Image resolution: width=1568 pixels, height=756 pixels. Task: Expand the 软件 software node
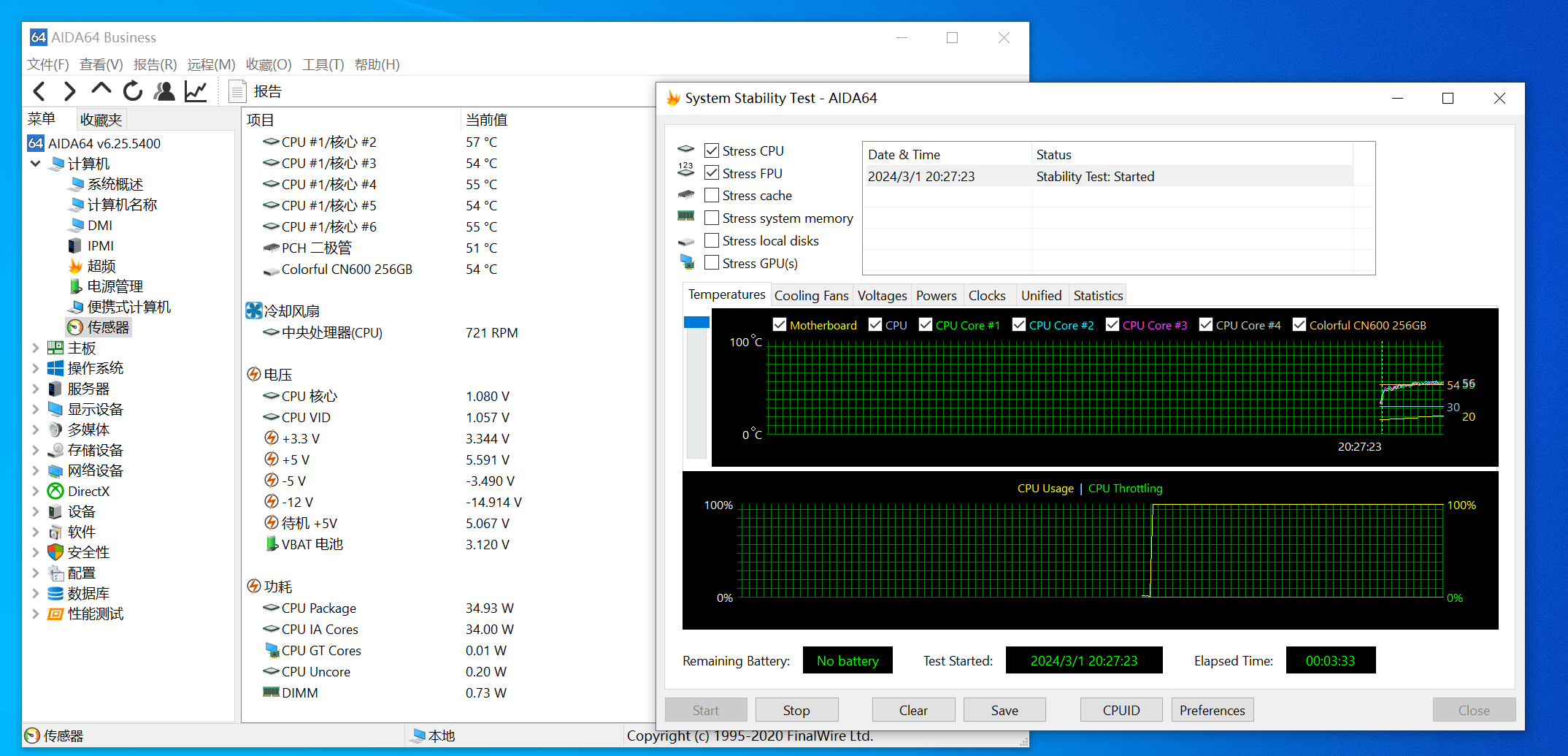point(35,532)
